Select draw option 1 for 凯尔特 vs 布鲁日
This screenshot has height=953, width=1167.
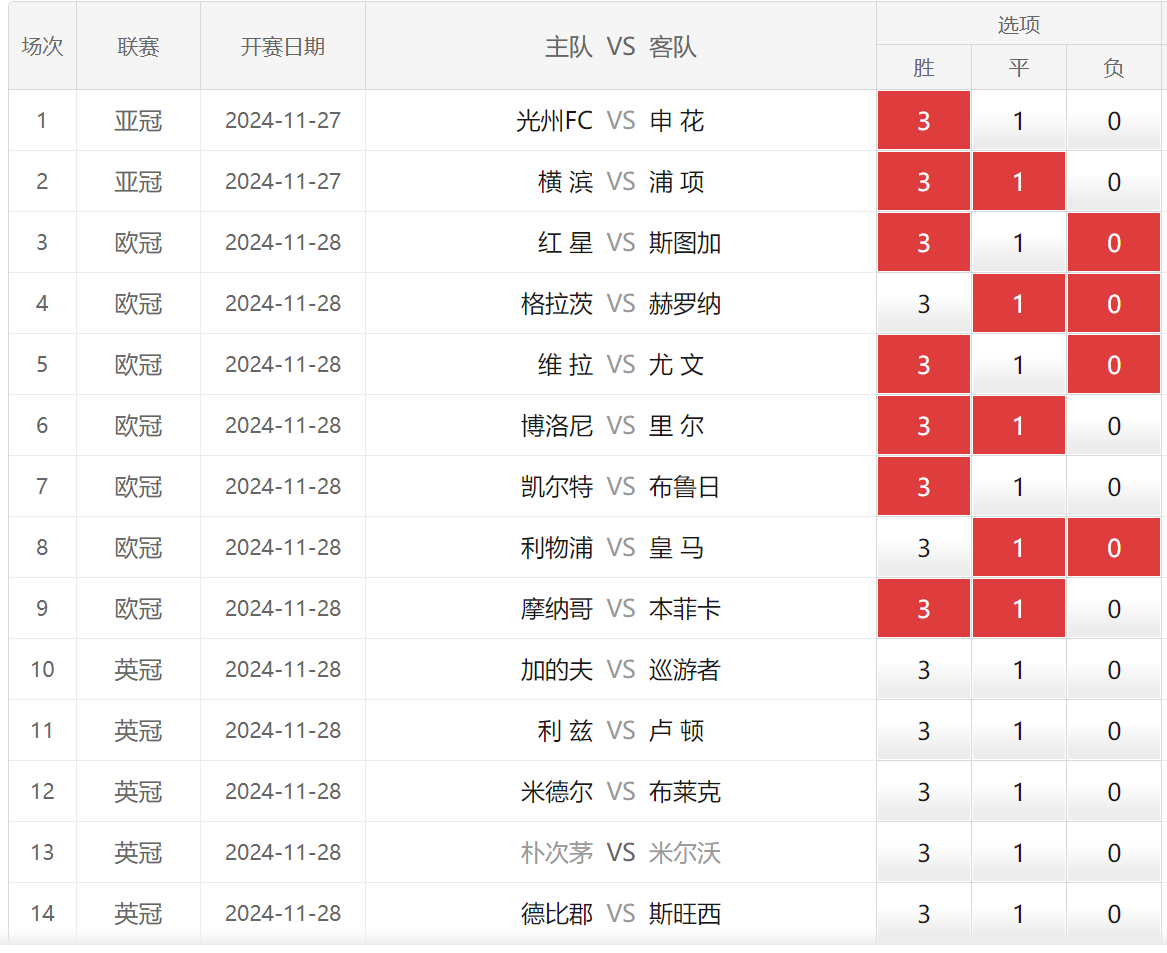tap(1019, 487)
